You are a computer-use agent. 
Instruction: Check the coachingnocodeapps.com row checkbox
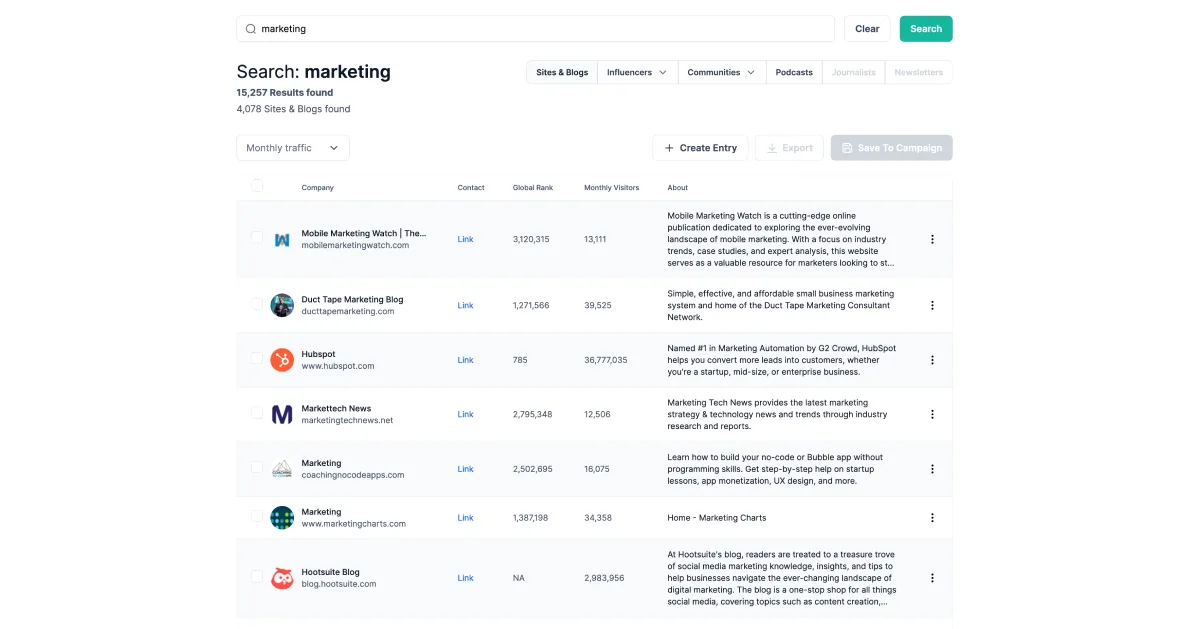pyautogui.click(x=257, y=467)
